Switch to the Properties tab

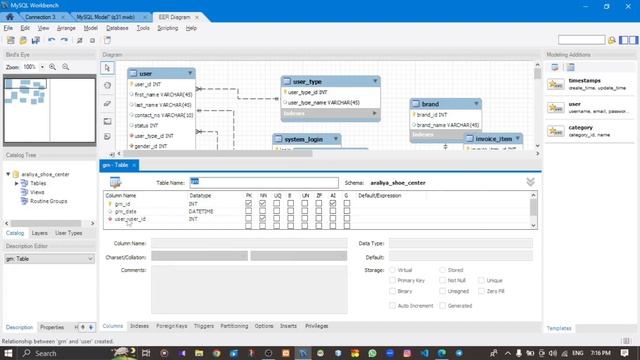(x=52, y=327)
